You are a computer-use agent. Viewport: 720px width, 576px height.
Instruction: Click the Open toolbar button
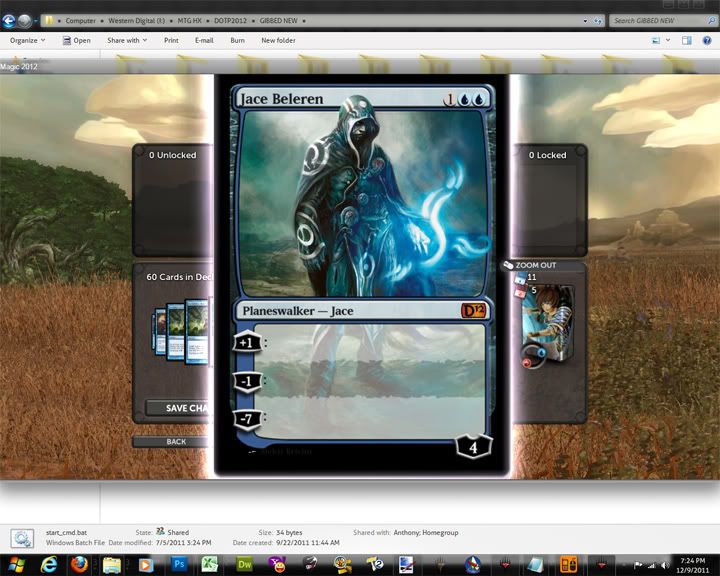point(77,40)
